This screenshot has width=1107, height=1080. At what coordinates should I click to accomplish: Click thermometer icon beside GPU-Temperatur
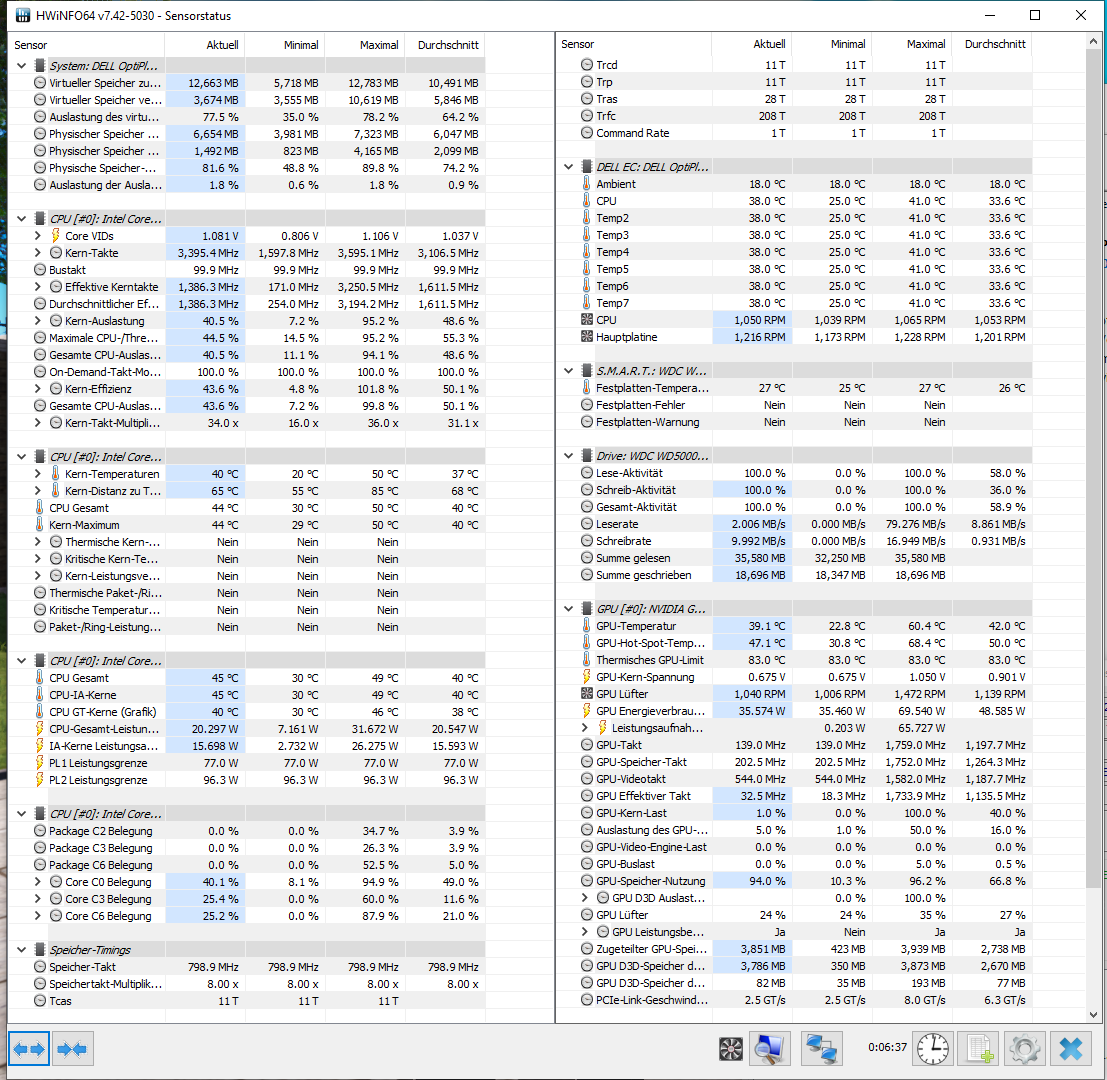(x=587, y=625)
